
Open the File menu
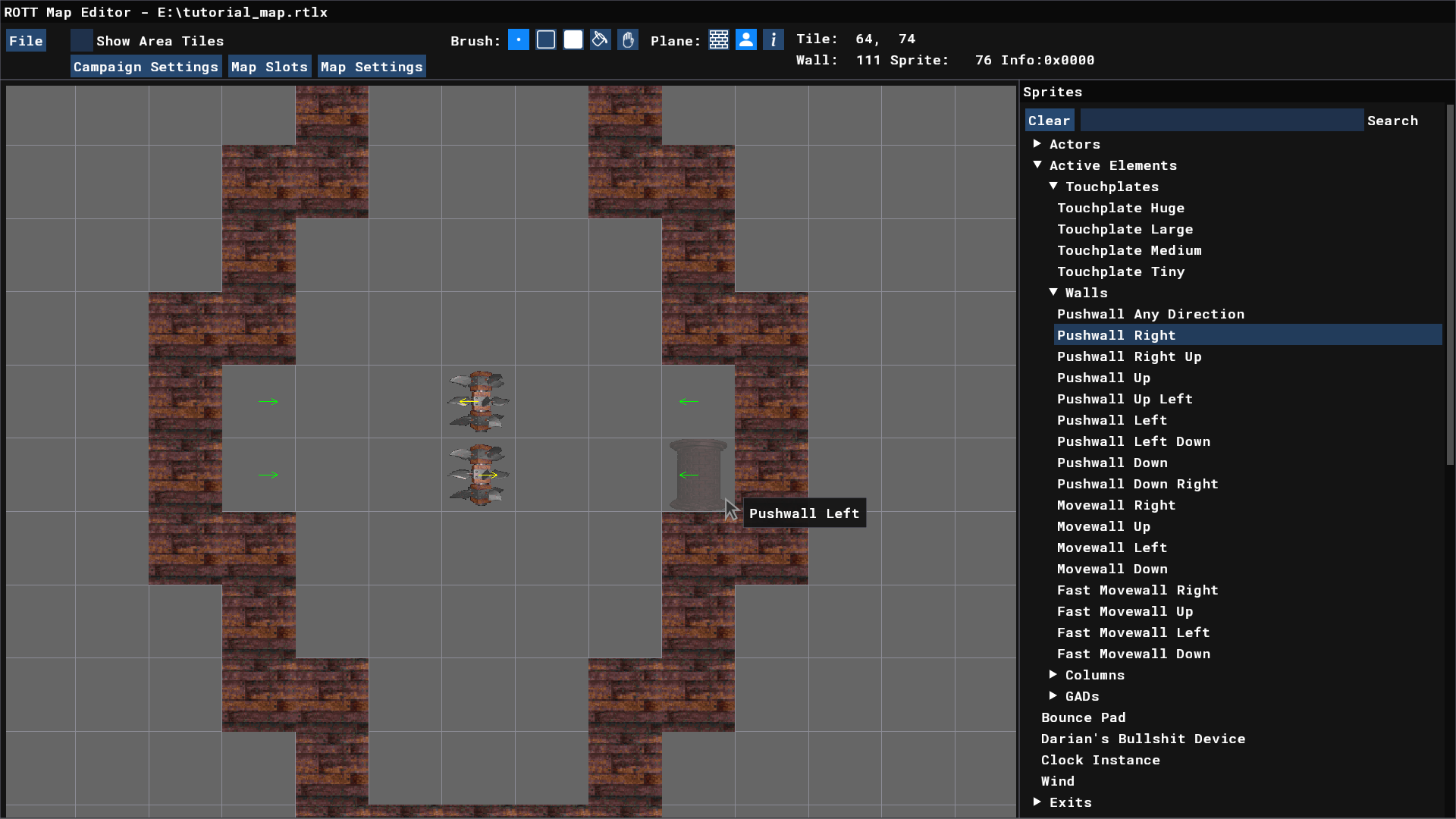(x=26, y=41)
